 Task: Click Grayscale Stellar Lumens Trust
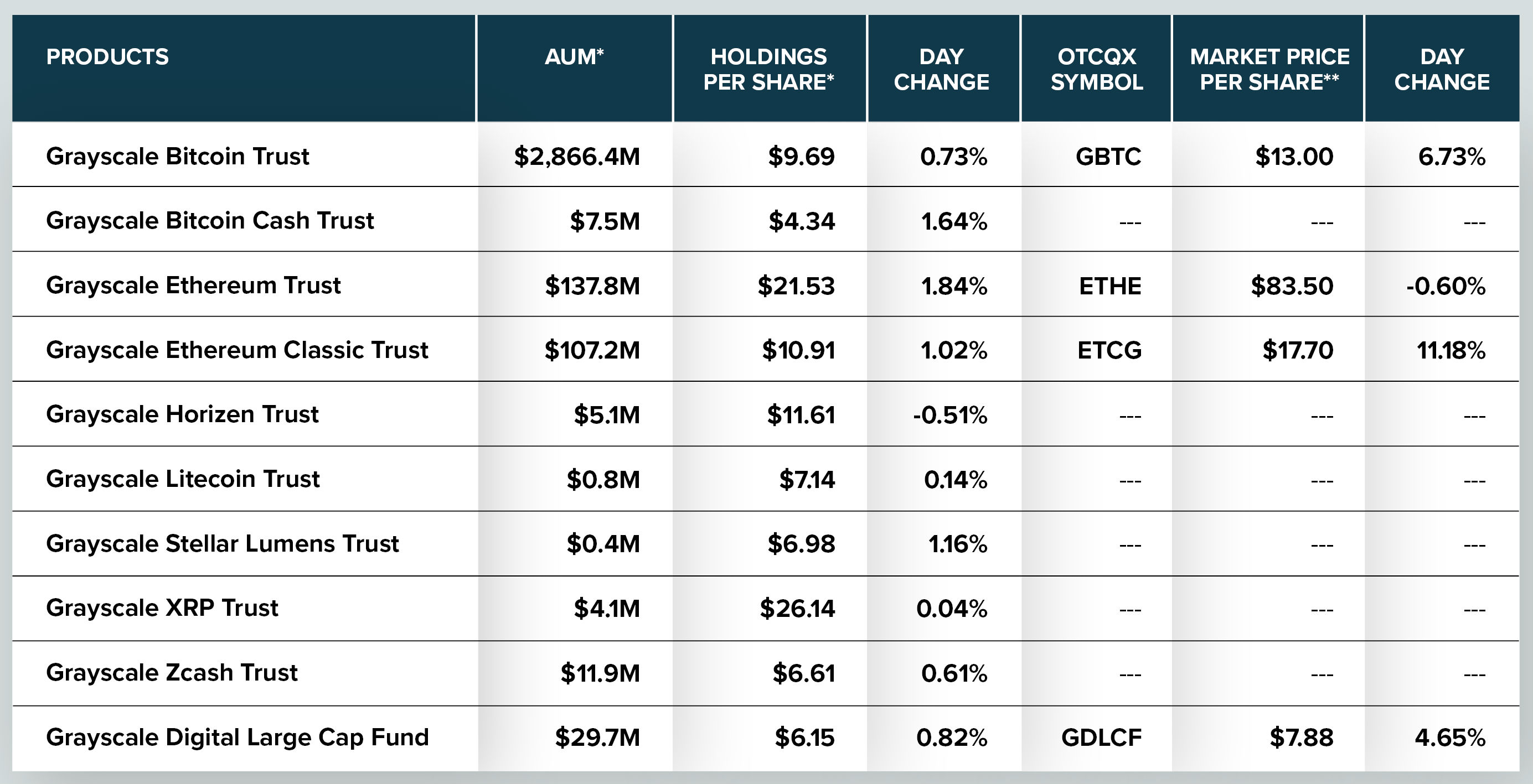click(223, 544)
